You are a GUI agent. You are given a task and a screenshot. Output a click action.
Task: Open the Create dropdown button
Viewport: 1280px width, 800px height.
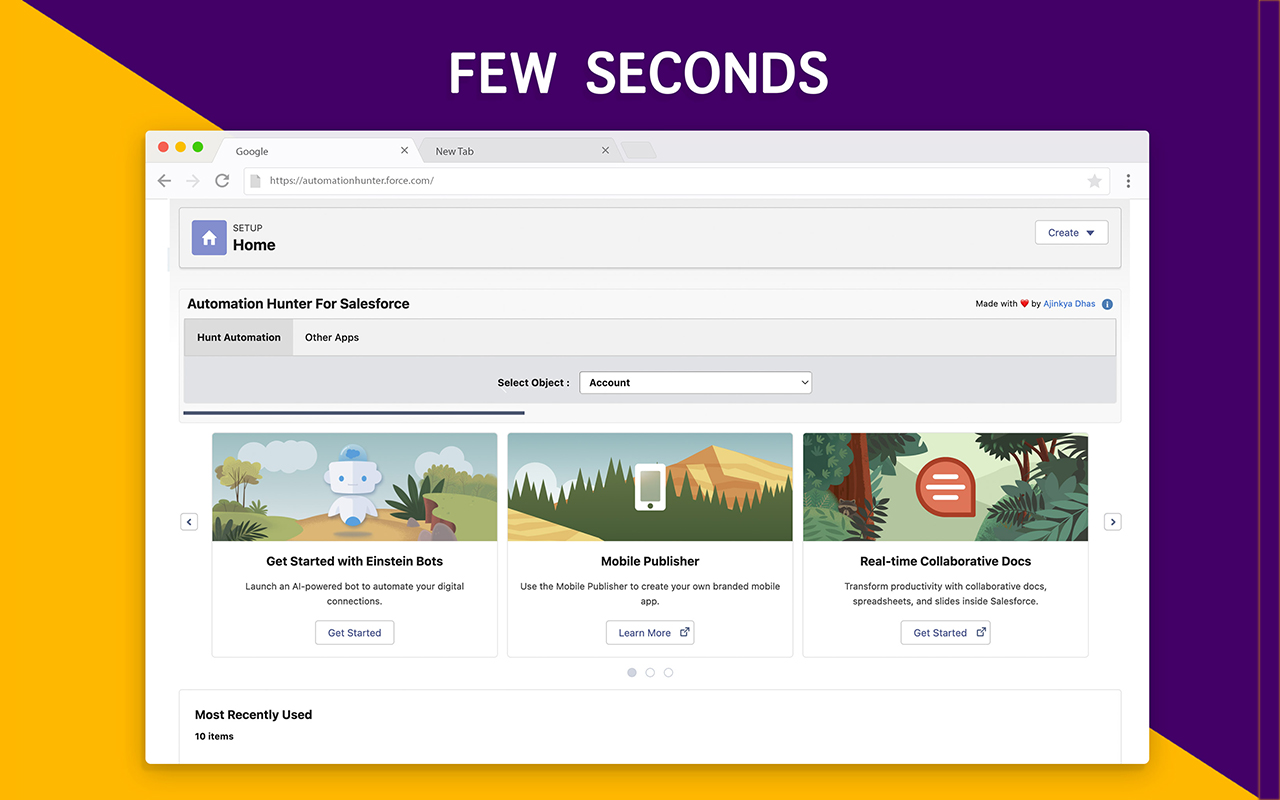tap(1071, 233)
